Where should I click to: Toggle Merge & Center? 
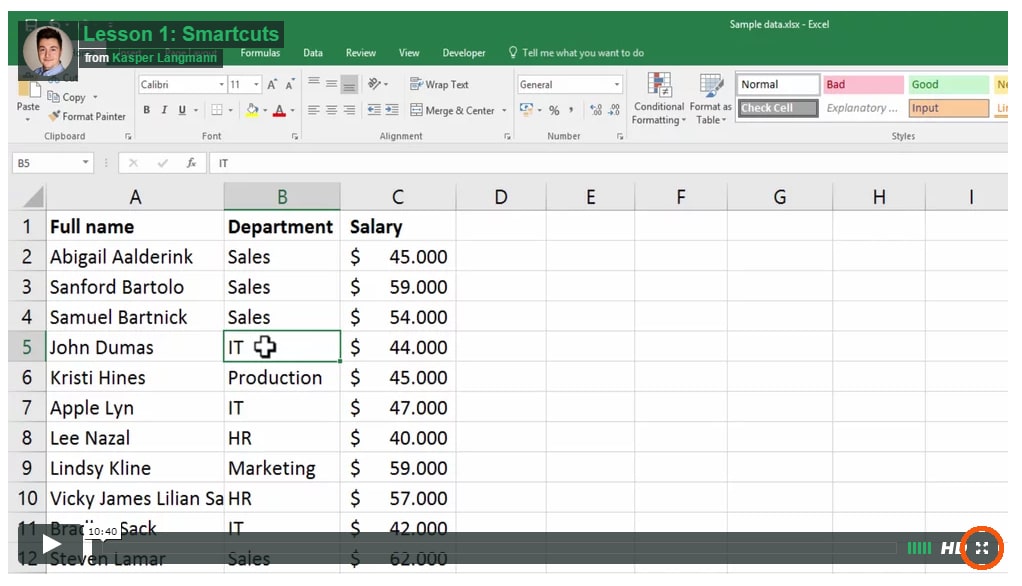(452, 110)
